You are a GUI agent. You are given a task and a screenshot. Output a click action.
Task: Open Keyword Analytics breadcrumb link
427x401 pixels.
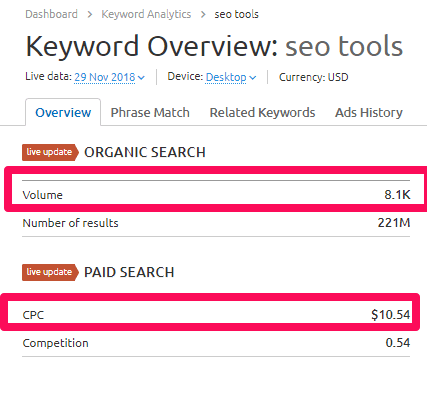[x=146, y=14]
